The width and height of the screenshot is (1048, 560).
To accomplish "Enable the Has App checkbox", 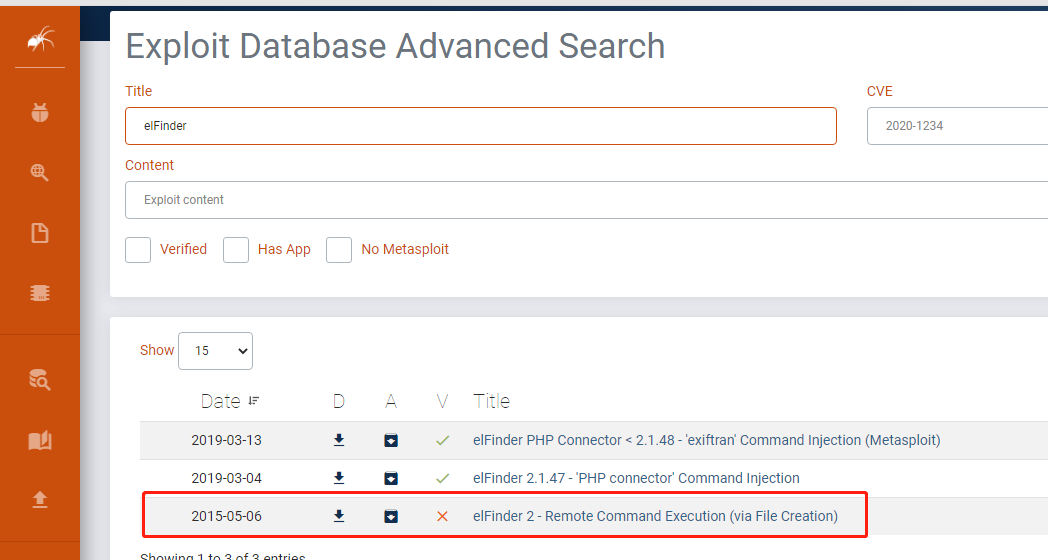I will coord(236,250).
